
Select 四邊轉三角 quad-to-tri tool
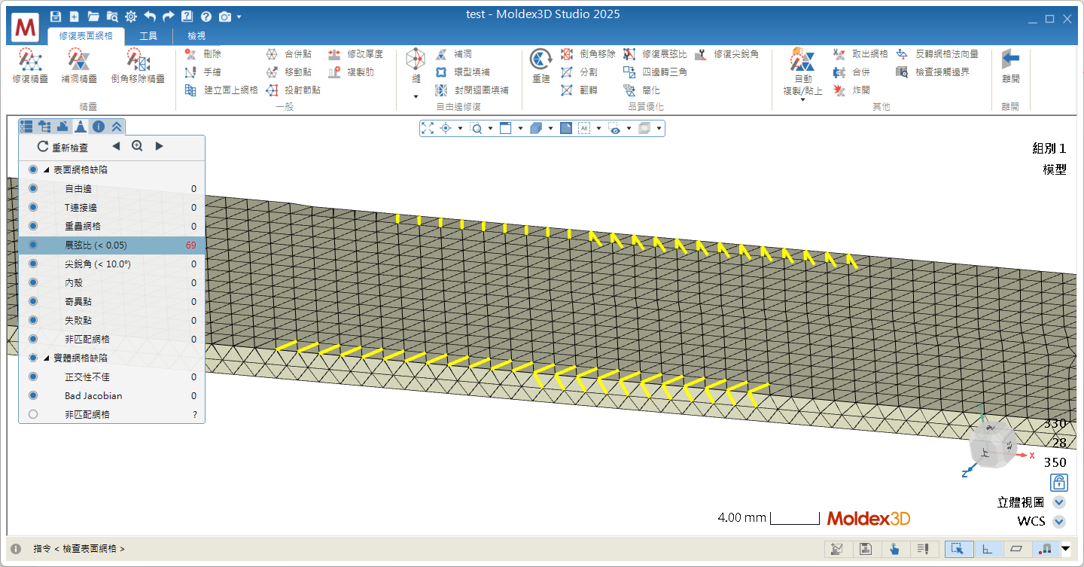(x=655, y=72)
